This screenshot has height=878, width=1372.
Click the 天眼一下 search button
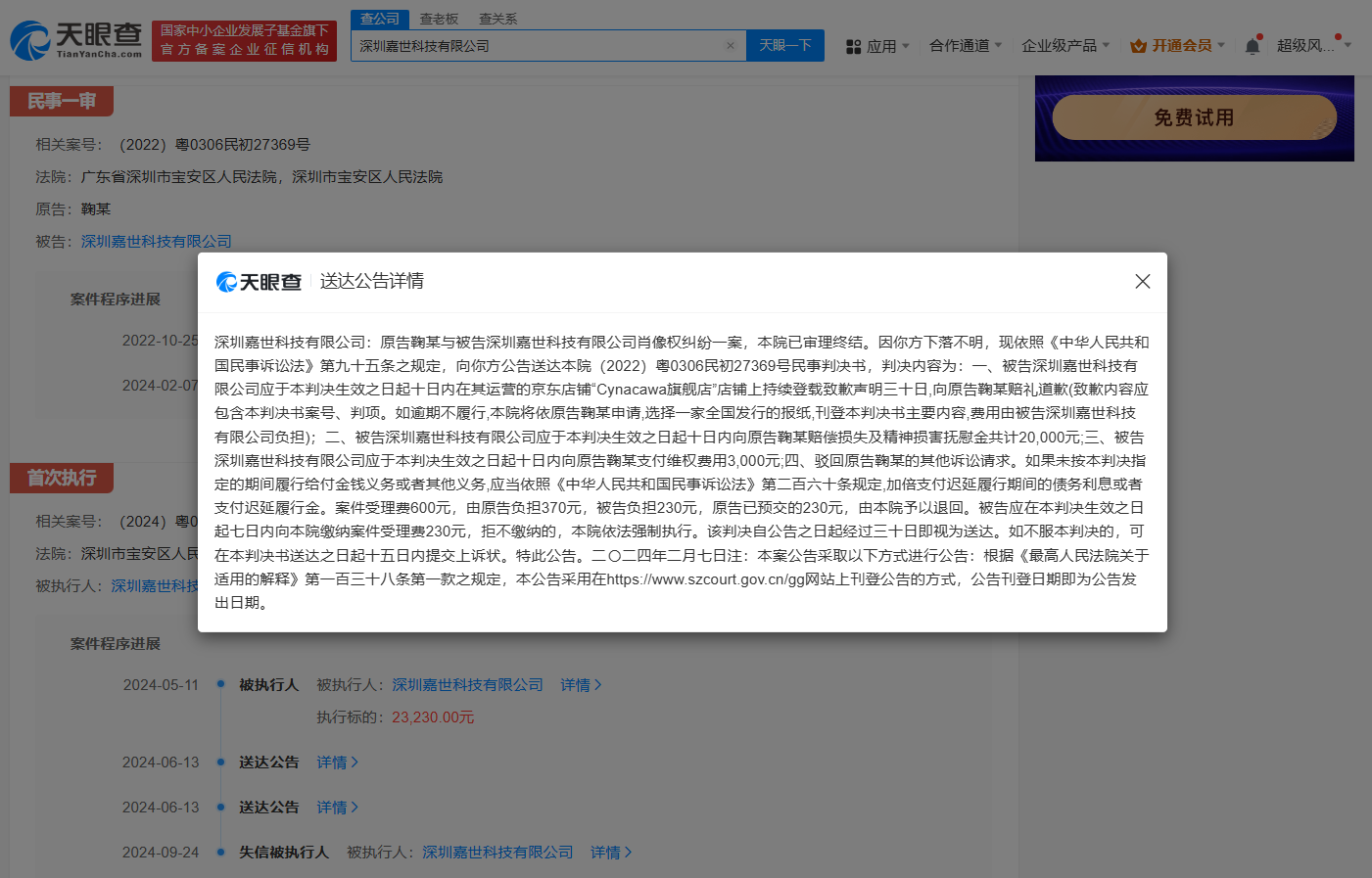tap(785, 45)
